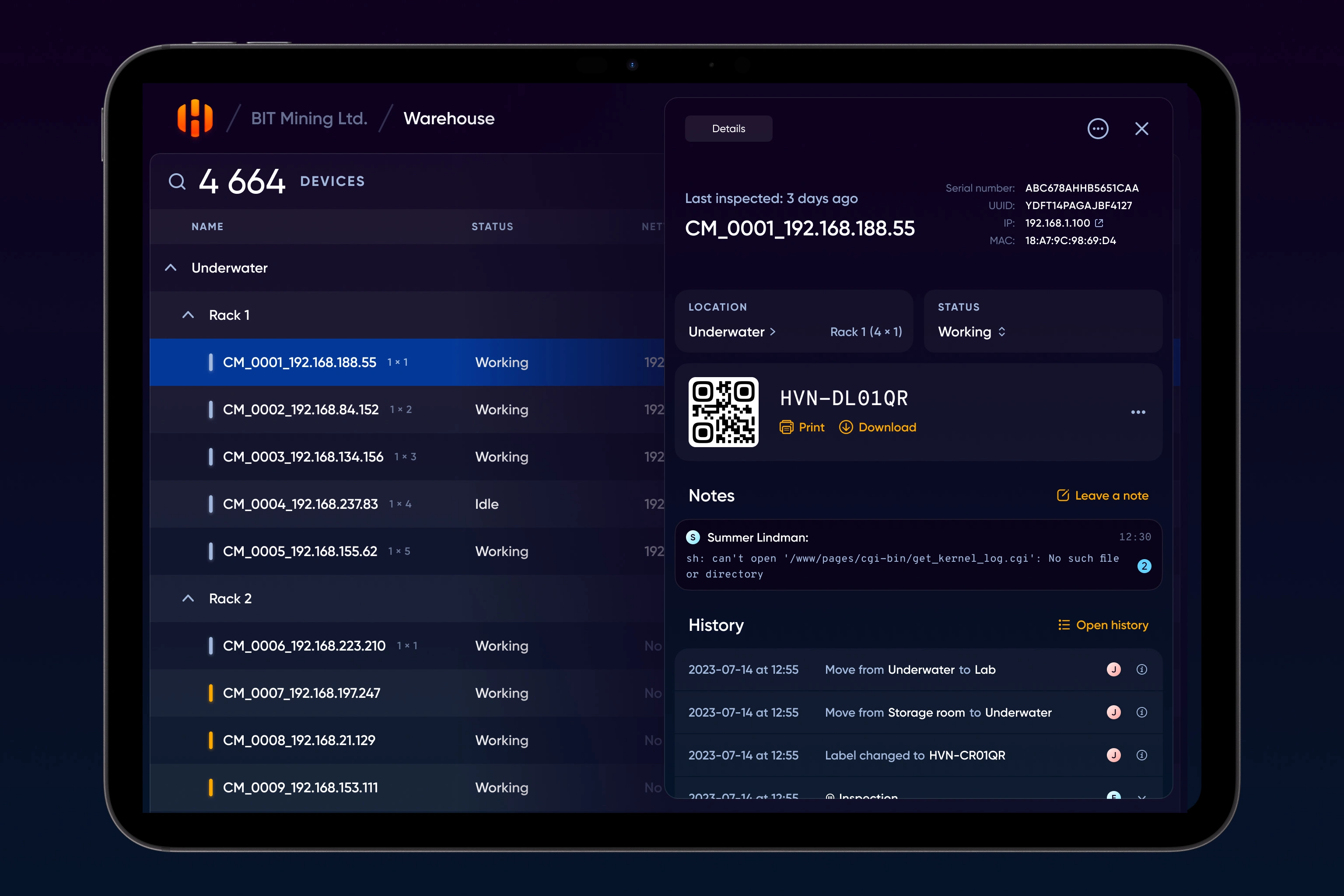Go to BIT Mining Ltd. breadcrumb
This screenshot has height=896, width=1344.
[x=309, y=118]
